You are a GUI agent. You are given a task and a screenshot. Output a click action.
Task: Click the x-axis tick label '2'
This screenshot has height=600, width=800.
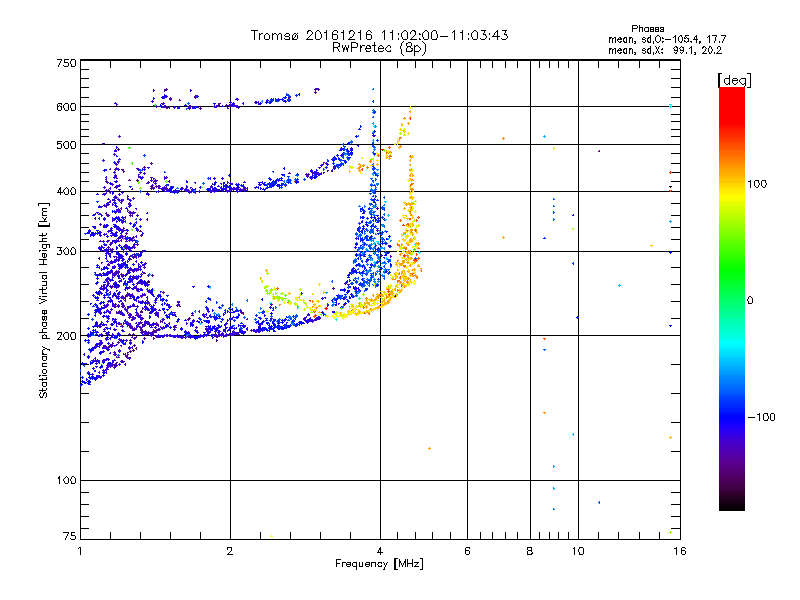coord(230,551)
